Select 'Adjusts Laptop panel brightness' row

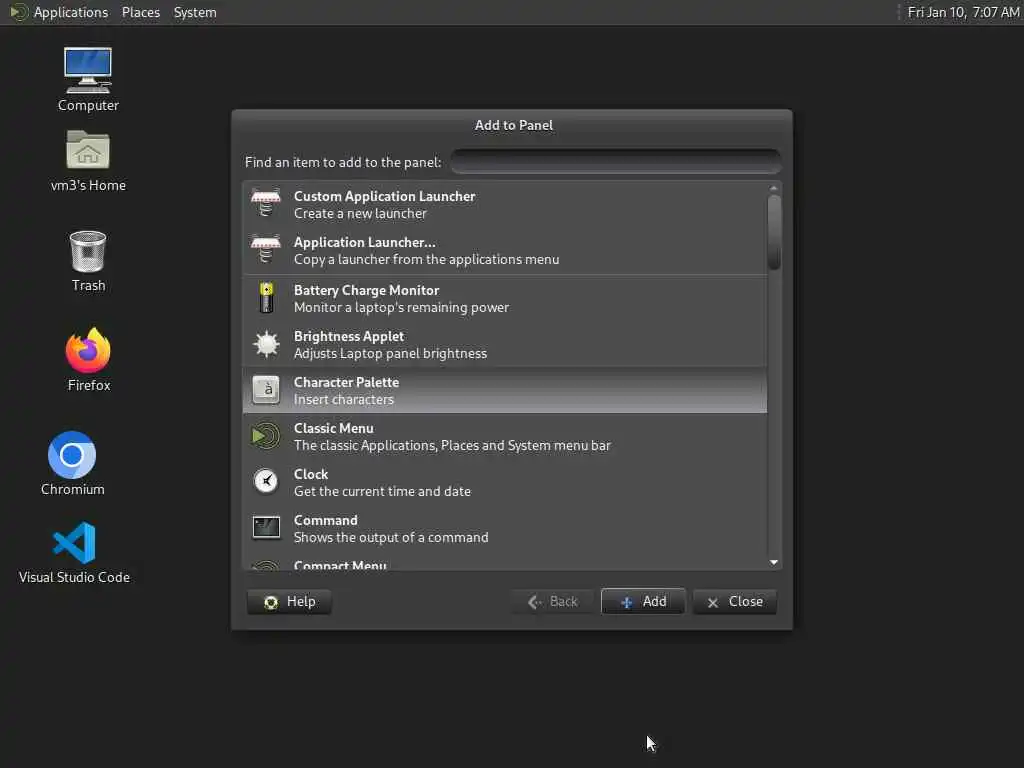pos(390,353)
